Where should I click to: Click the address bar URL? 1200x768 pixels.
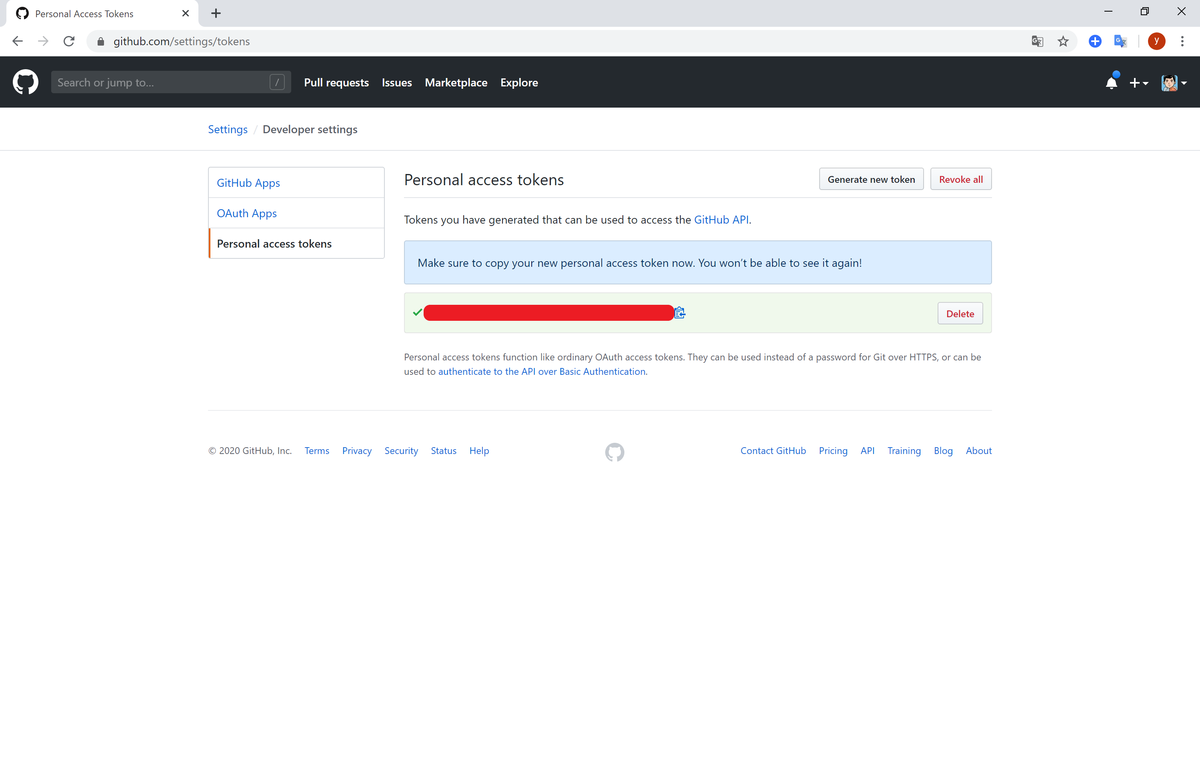pos(181,42)
